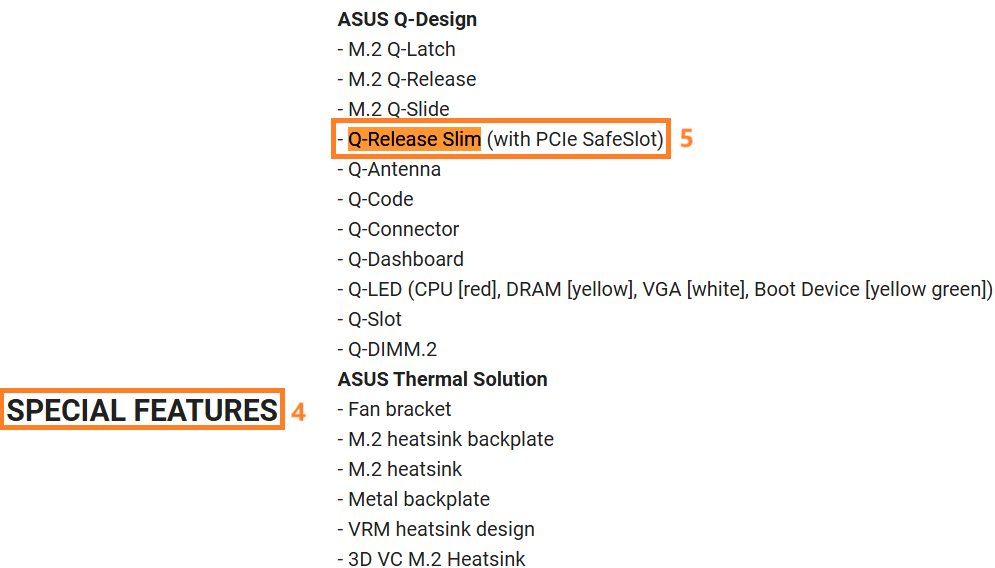995x568 pixels.
Task: Click the M.2 Q-Slide entry
Action: coord(393,109)
